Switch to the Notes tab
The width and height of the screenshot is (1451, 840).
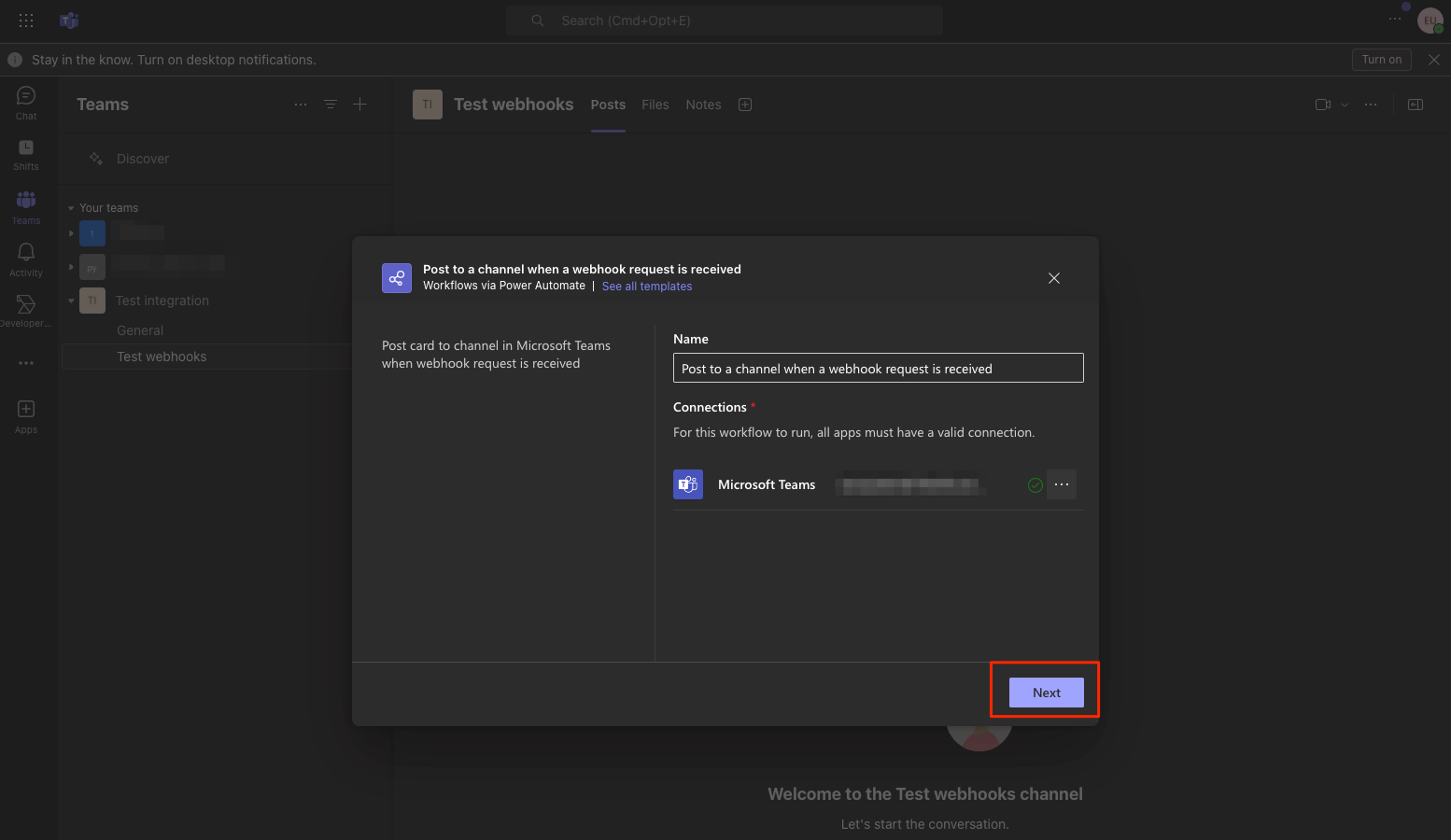pos(703,105)
